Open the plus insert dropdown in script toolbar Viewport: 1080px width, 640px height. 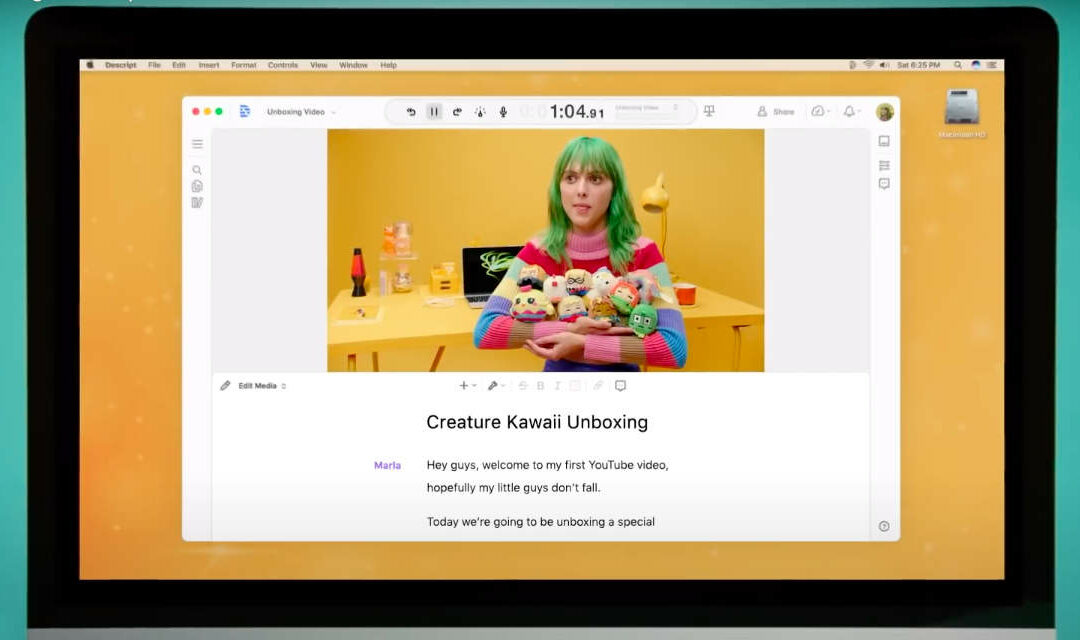pos(466,386)
